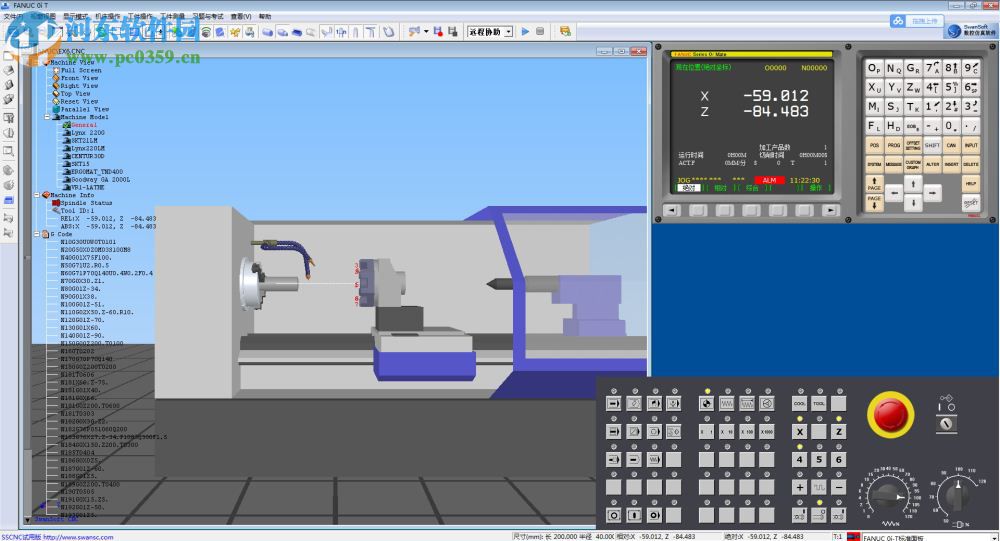Open the File menu (文件)

point(12,16)
